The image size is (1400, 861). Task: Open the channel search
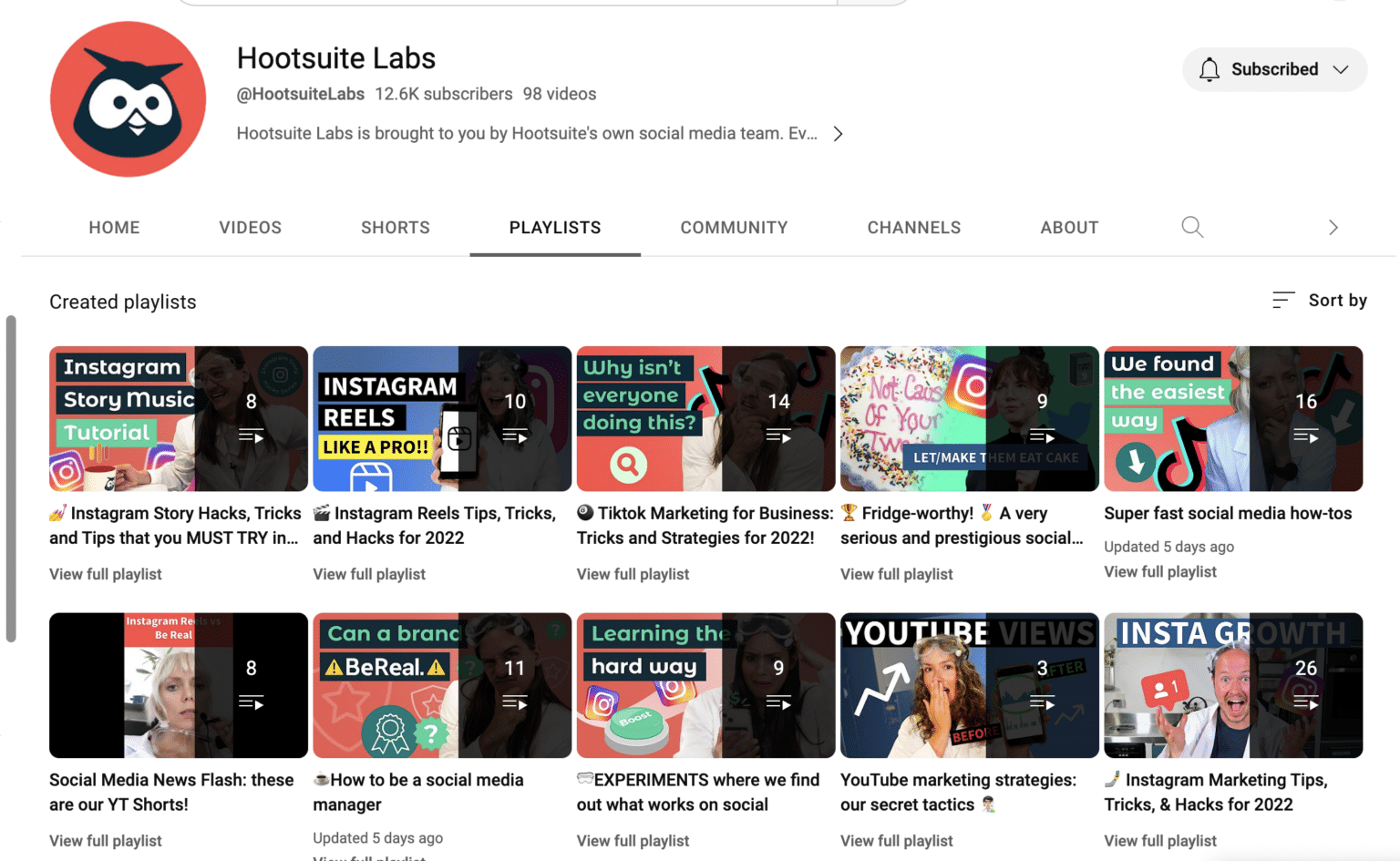(x=1192, y=227)
